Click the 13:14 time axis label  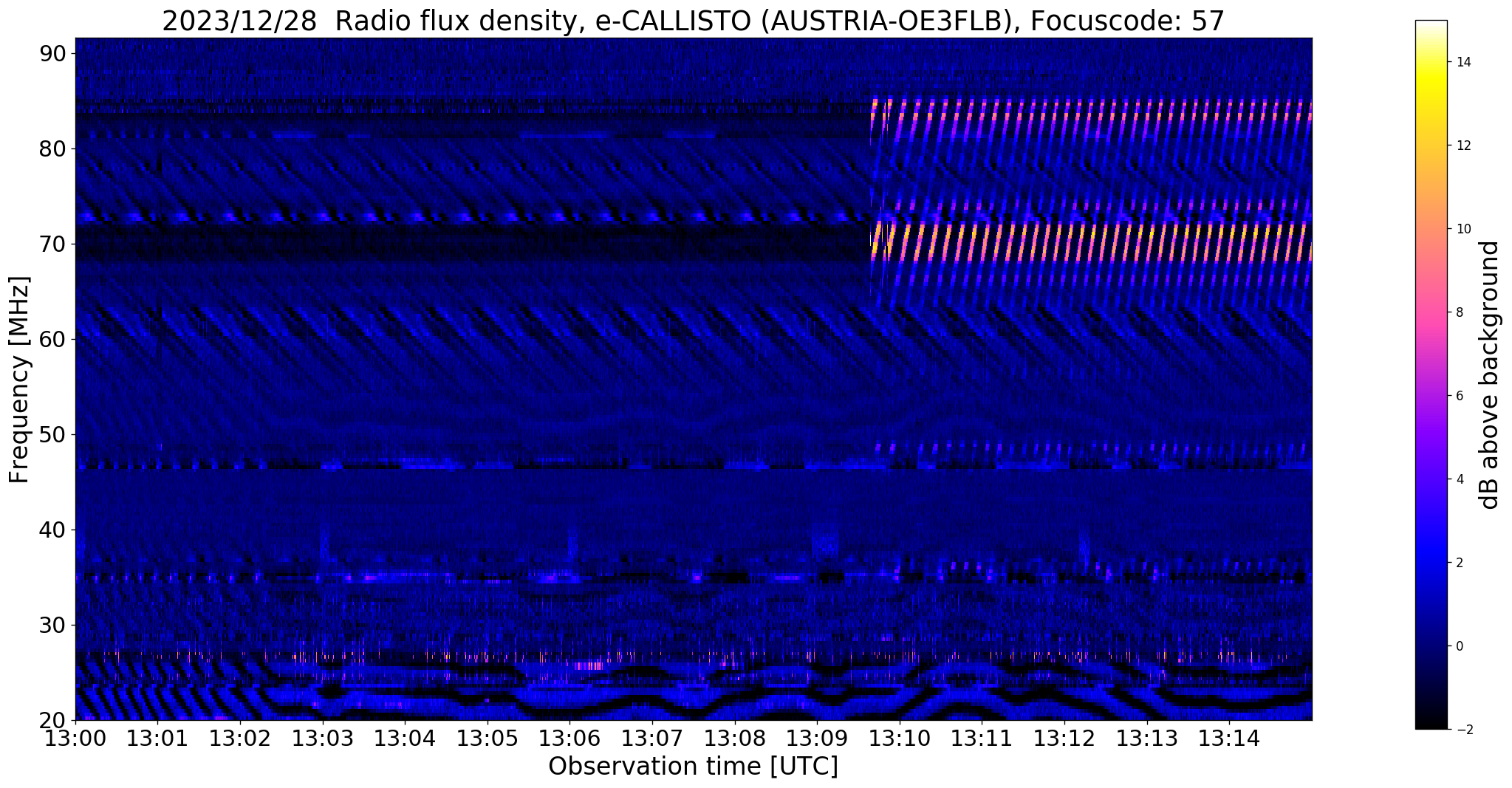pyautogui.click(x=1228, y=739)
